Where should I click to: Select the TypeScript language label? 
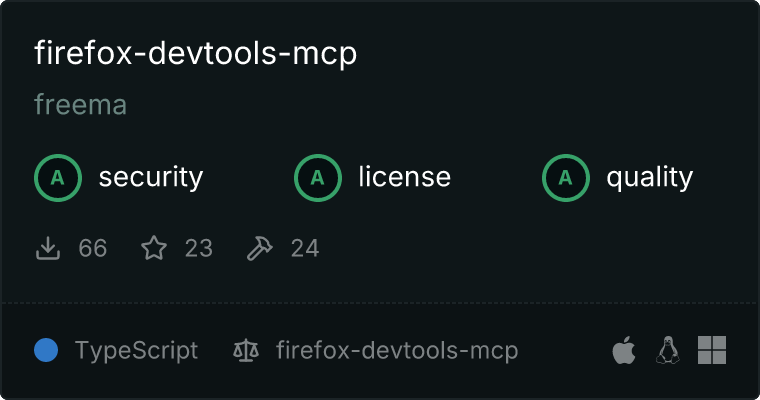pos(136,350)
